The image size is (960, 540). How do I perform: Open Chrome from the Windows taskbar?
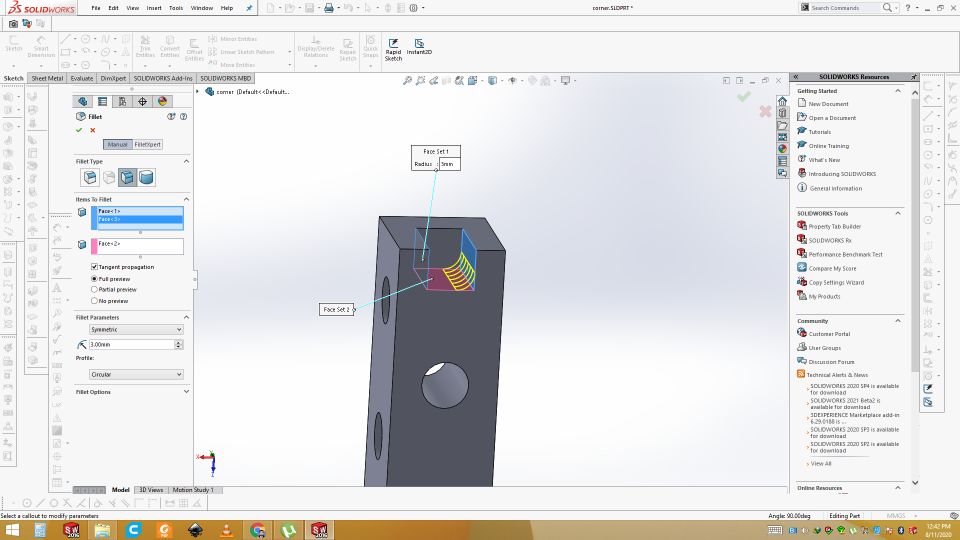click(258, 530)
